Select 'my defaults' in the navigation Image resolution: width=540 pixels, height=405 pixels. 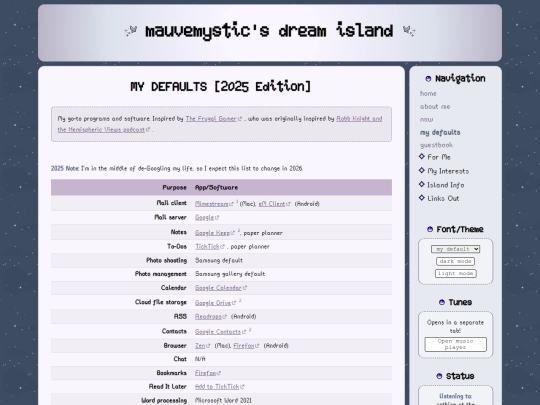[440, 132]
